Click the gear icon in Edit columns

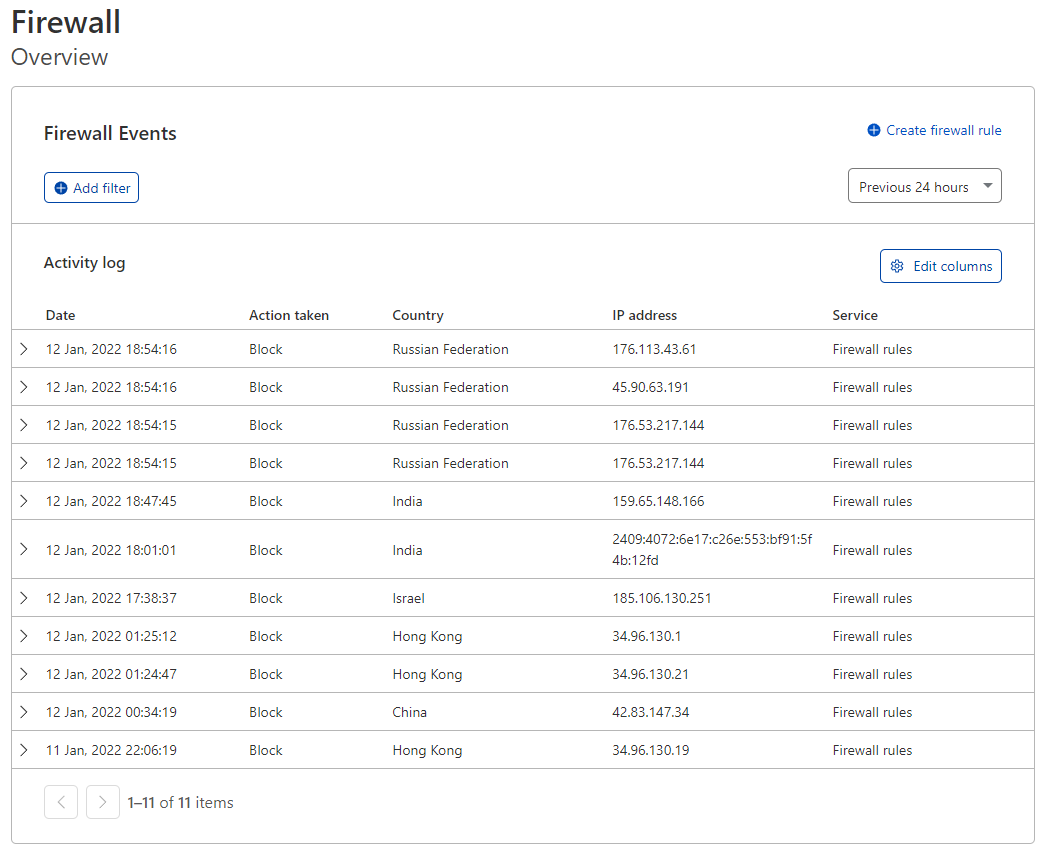pyautogui.click(x=897, y=267)
